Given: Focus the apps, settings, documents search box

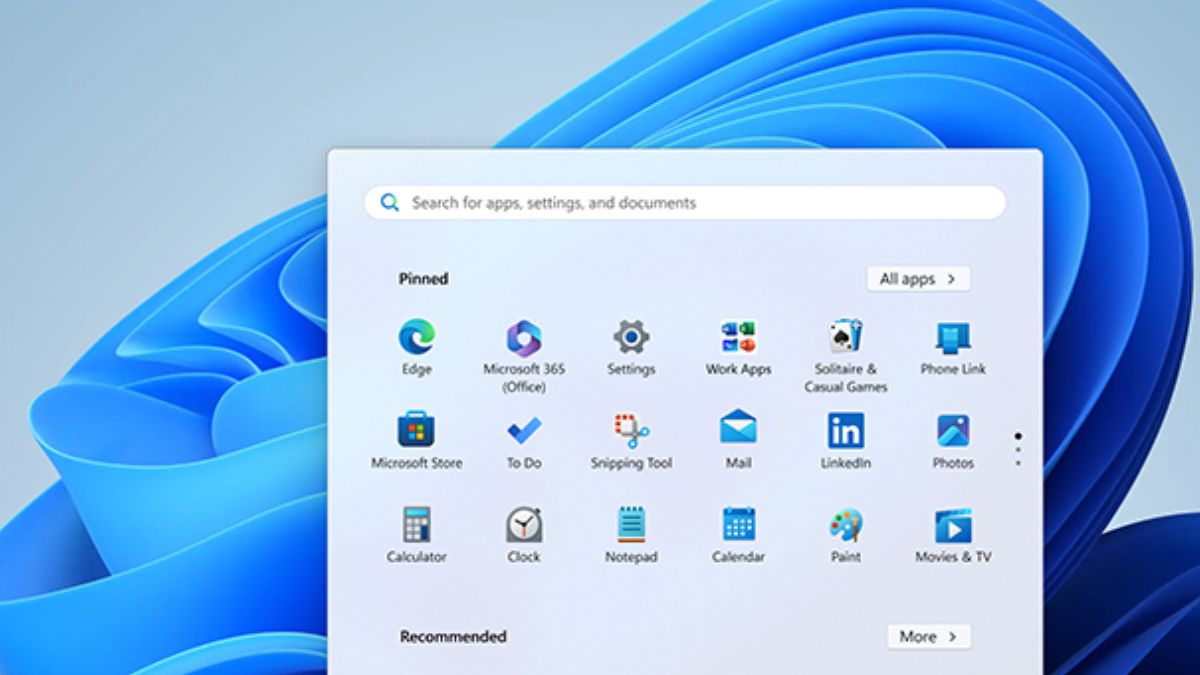Looking at the screenshot, I should pos(685,202).
